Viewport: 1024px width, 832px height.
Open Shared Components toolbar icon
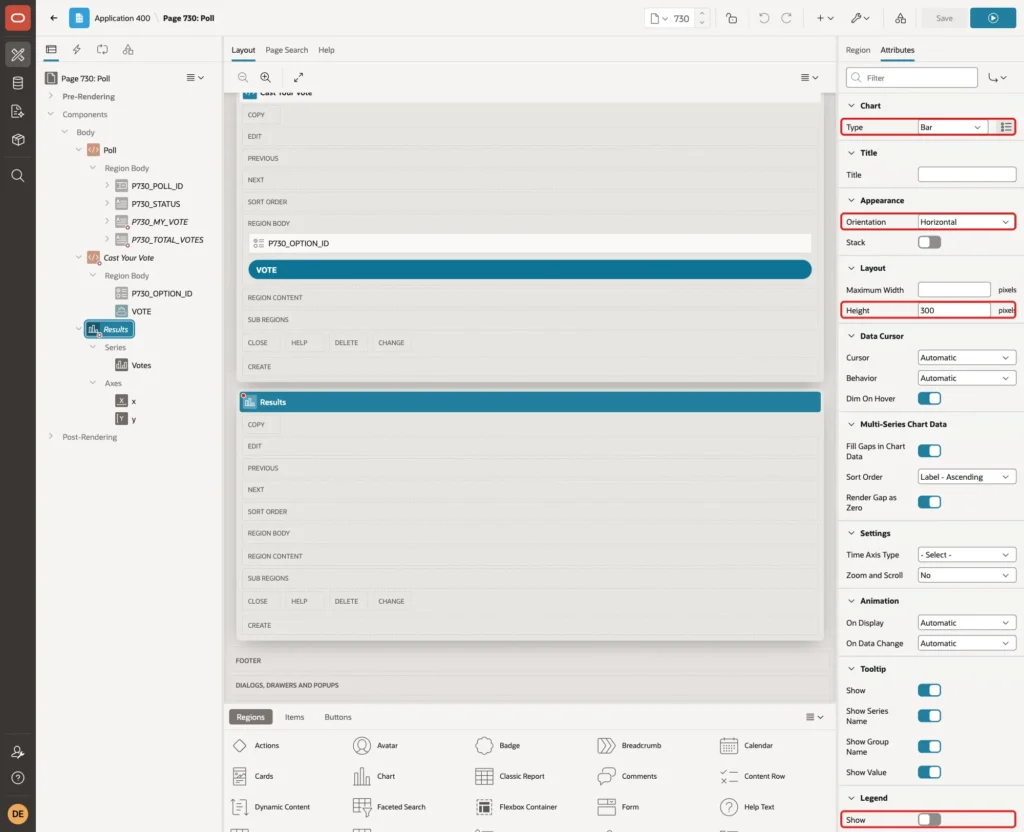click(901, 18)
